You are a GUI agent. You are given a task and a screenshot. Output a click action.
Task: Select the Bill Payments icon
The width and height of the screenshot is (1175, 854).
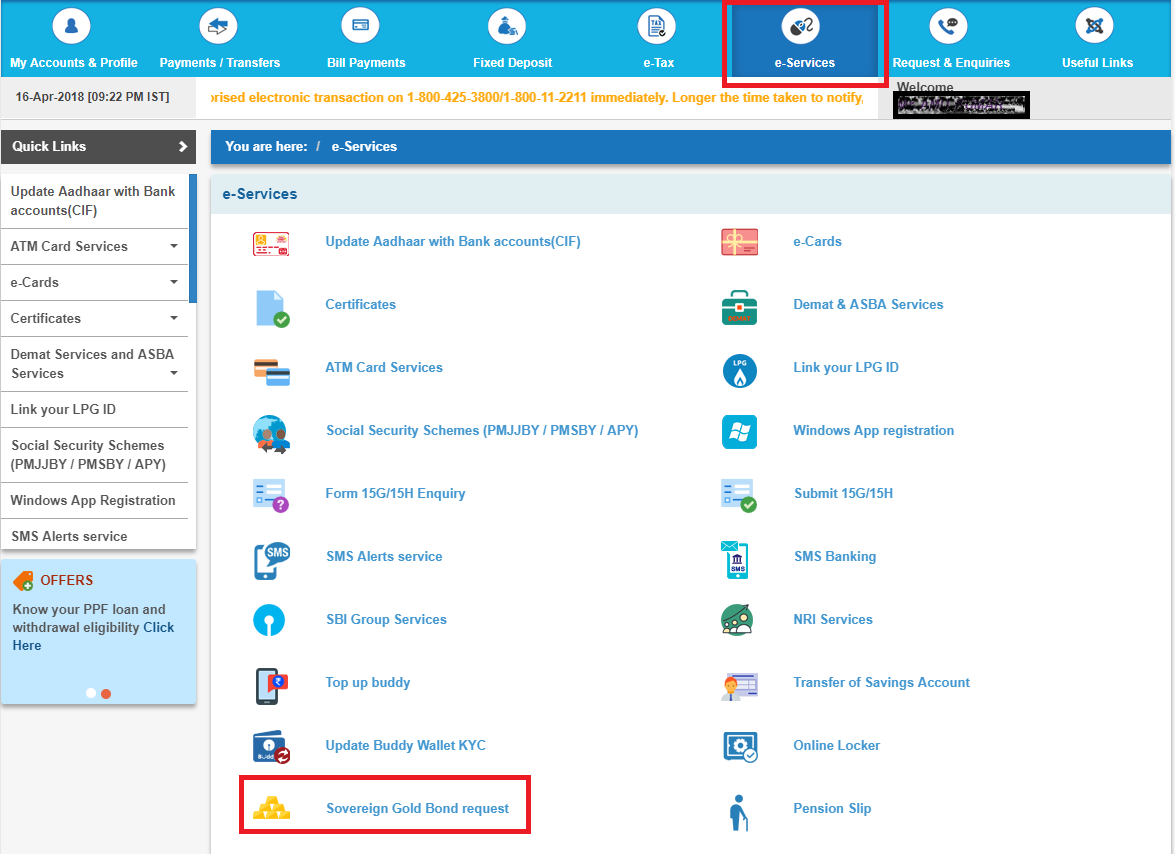(360, 26)
